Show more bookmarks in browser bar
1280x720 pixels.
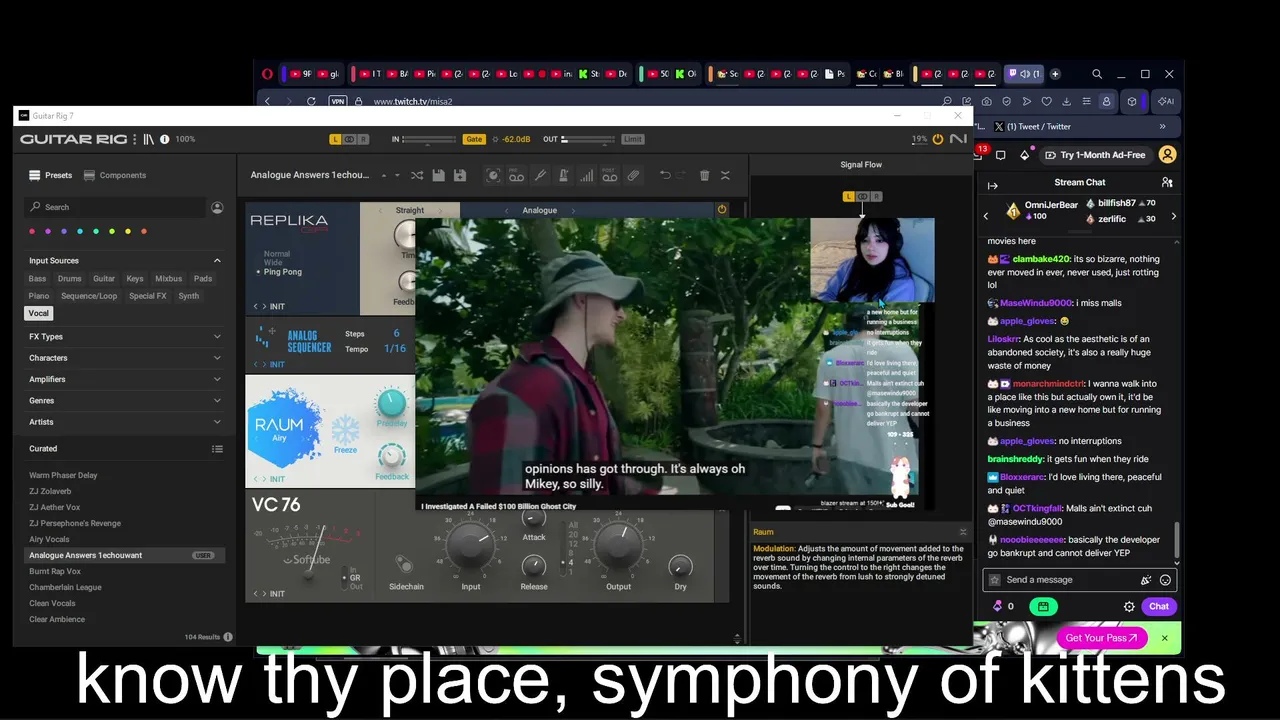tap(1162, 127)
